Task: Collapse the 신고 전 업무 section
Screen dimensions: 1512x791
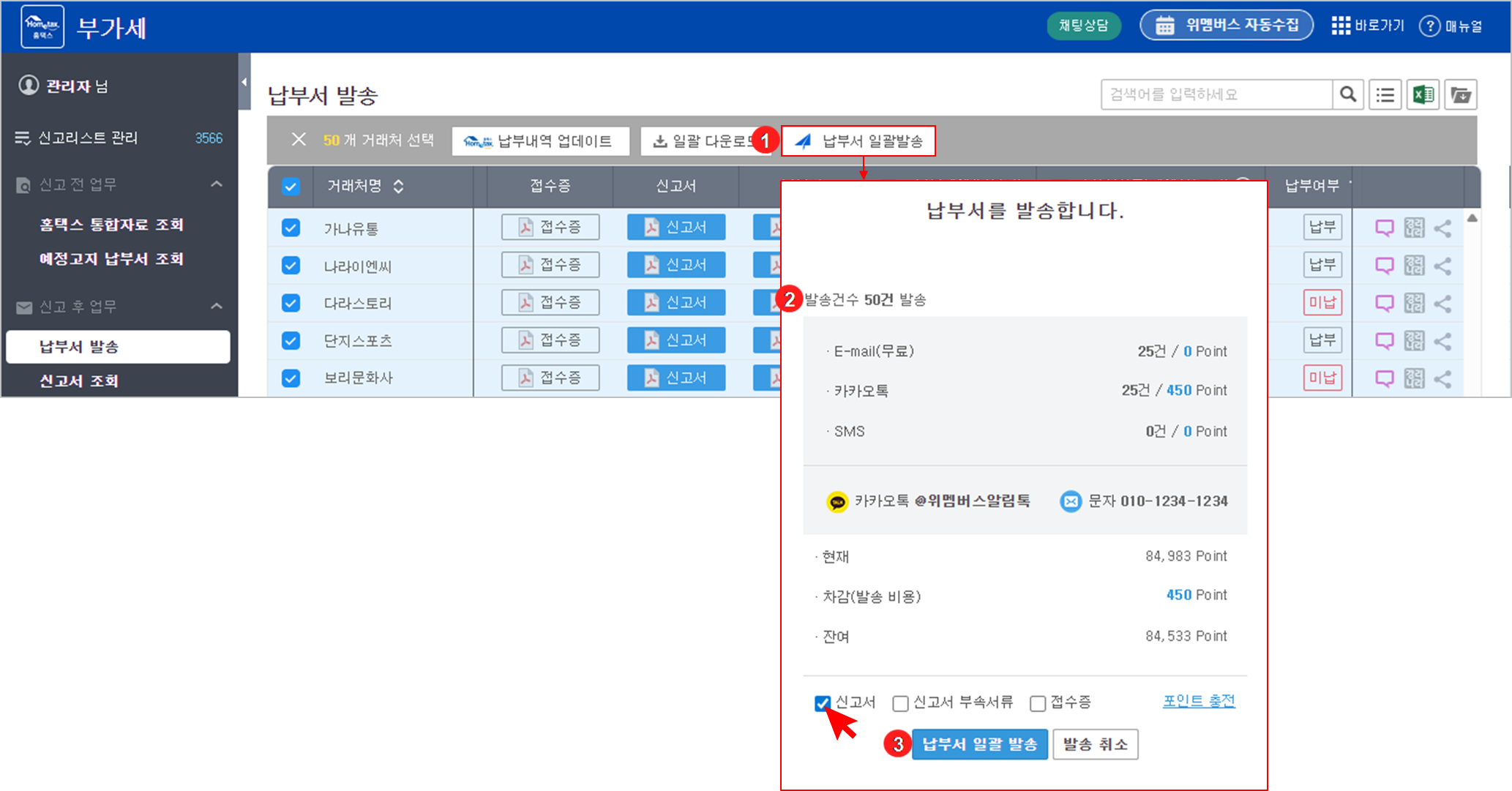Action: point(217,184)
